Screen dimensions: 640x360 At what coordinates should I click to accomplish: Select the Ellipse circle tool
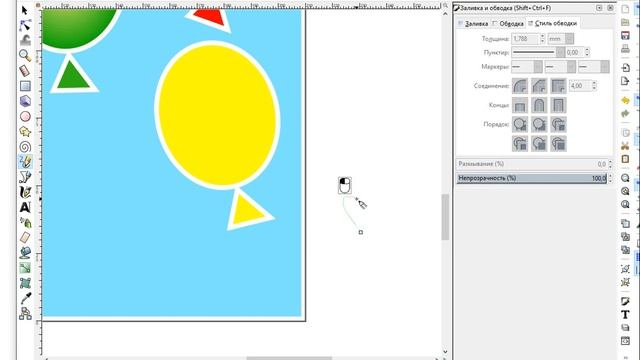click(25, 116)
